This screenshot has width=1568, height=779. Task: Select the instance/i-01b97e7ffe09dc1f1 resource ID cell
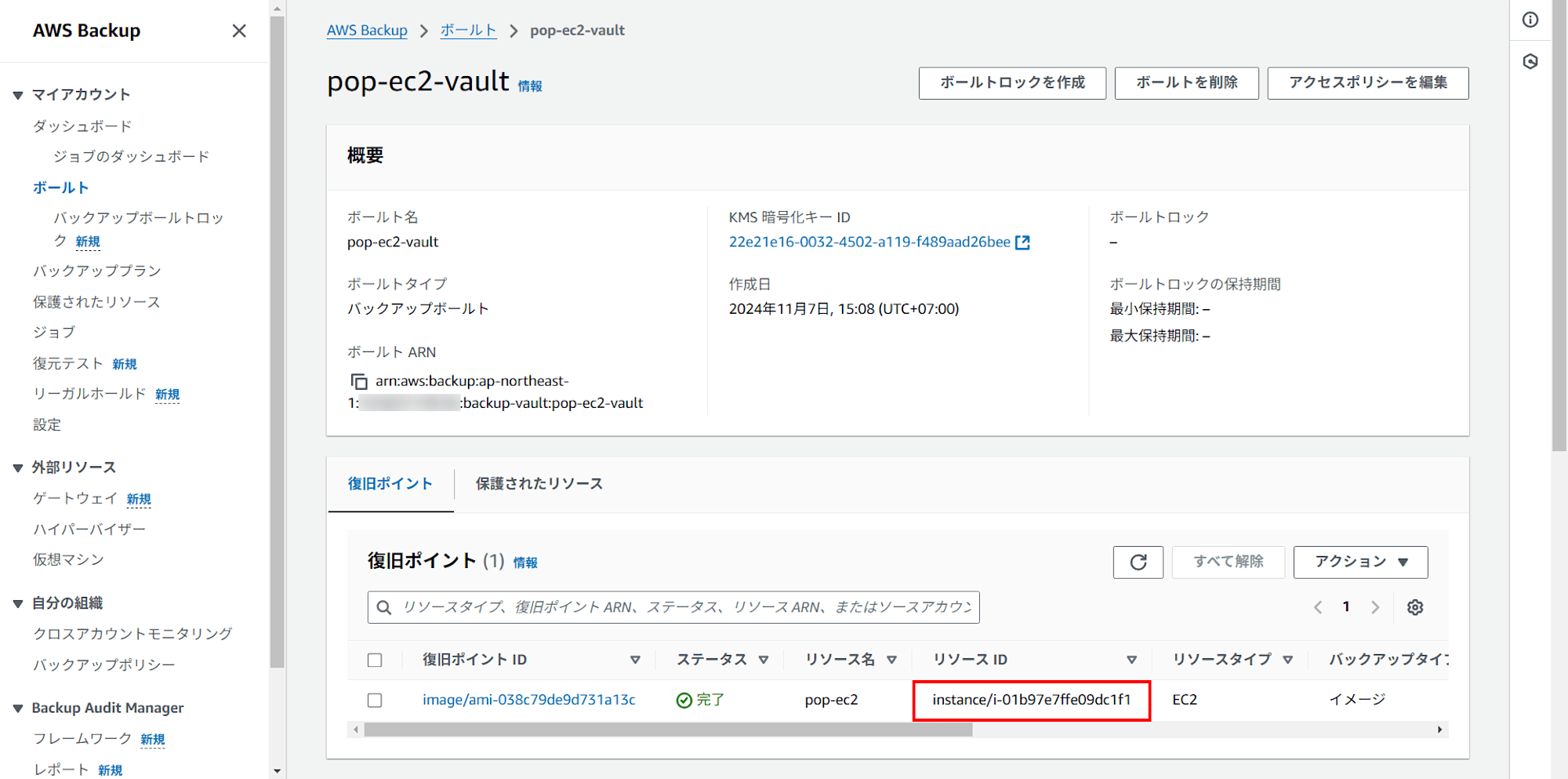(1032, 700)
